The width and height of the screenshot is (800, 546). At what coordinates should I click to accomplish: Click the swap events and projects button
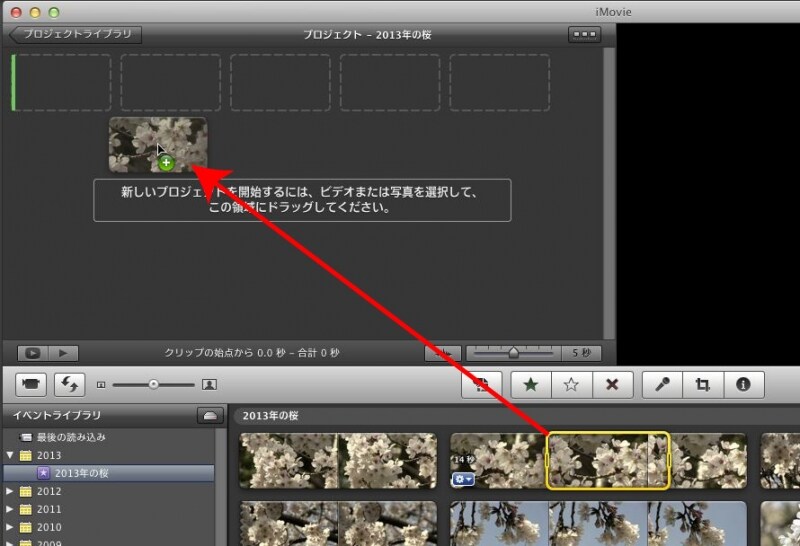(69, 384)
